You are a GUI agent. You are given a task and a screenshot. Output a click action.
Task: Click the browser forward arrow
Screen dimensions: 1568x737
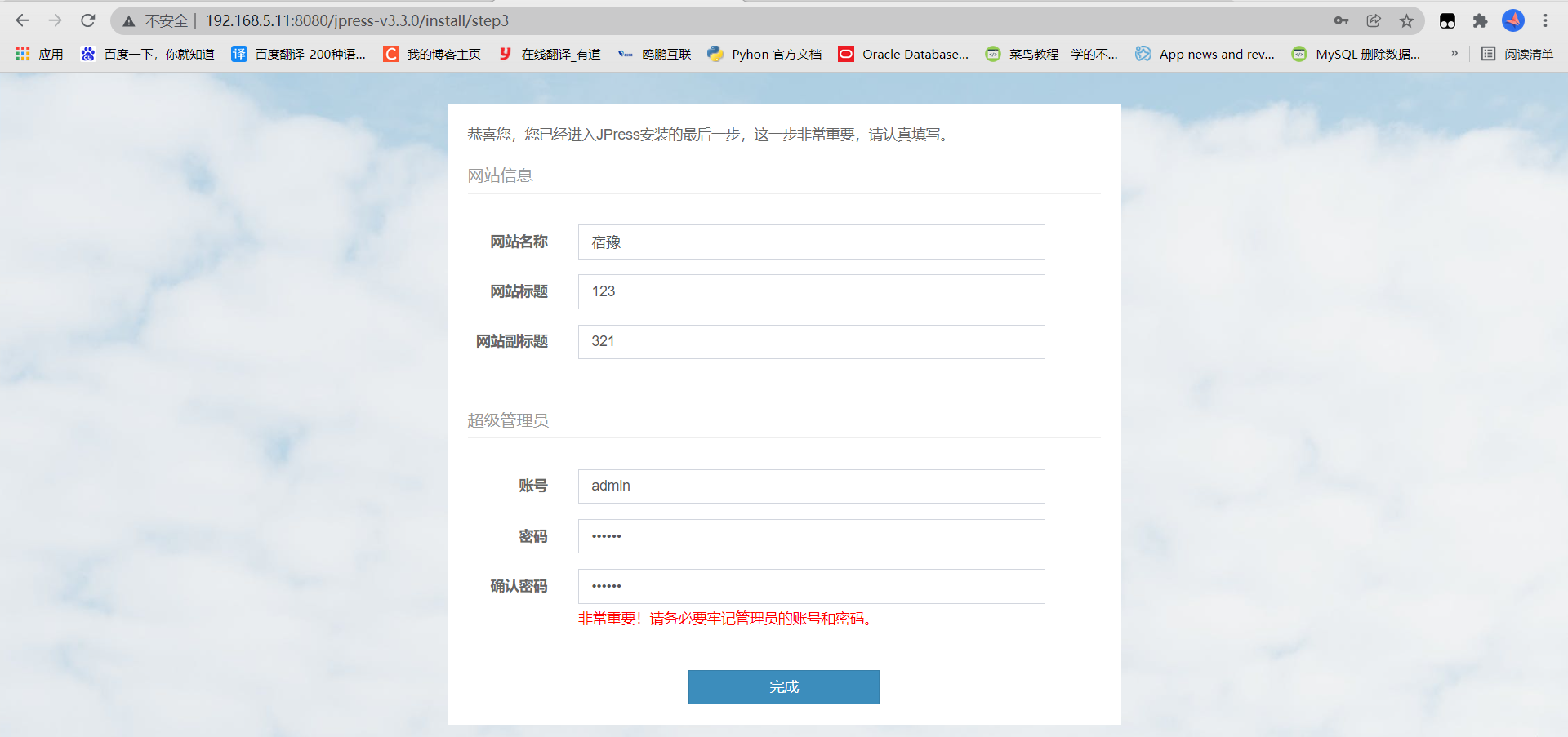click(x=55, y=20)
